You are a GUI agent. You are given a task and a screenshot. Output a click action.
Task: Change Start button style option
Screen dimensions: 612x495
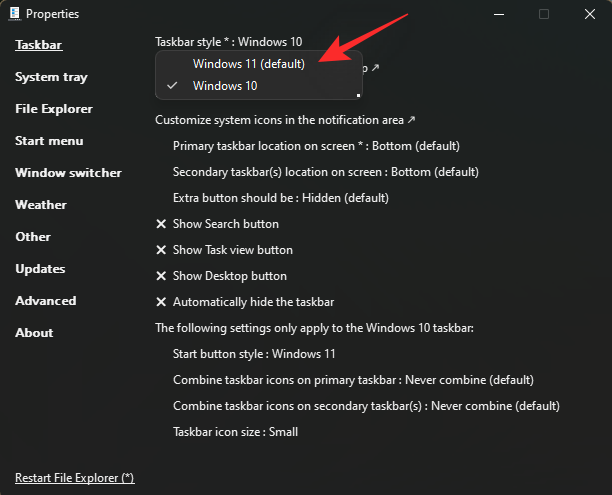pos(254,354)
